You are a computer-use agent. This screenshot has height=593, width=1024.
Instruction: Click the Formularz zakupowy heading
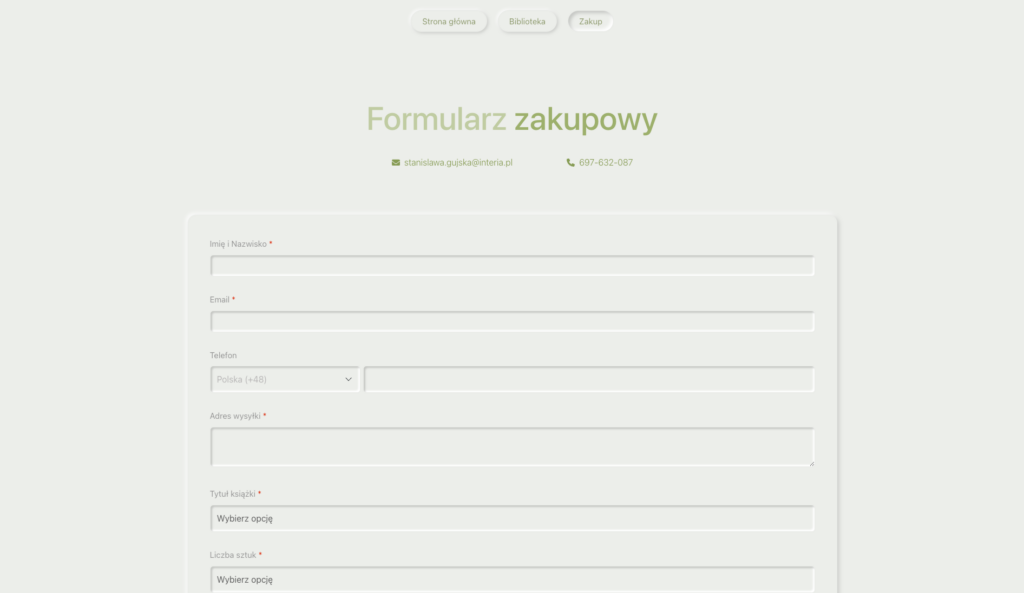tap(512, 119)
